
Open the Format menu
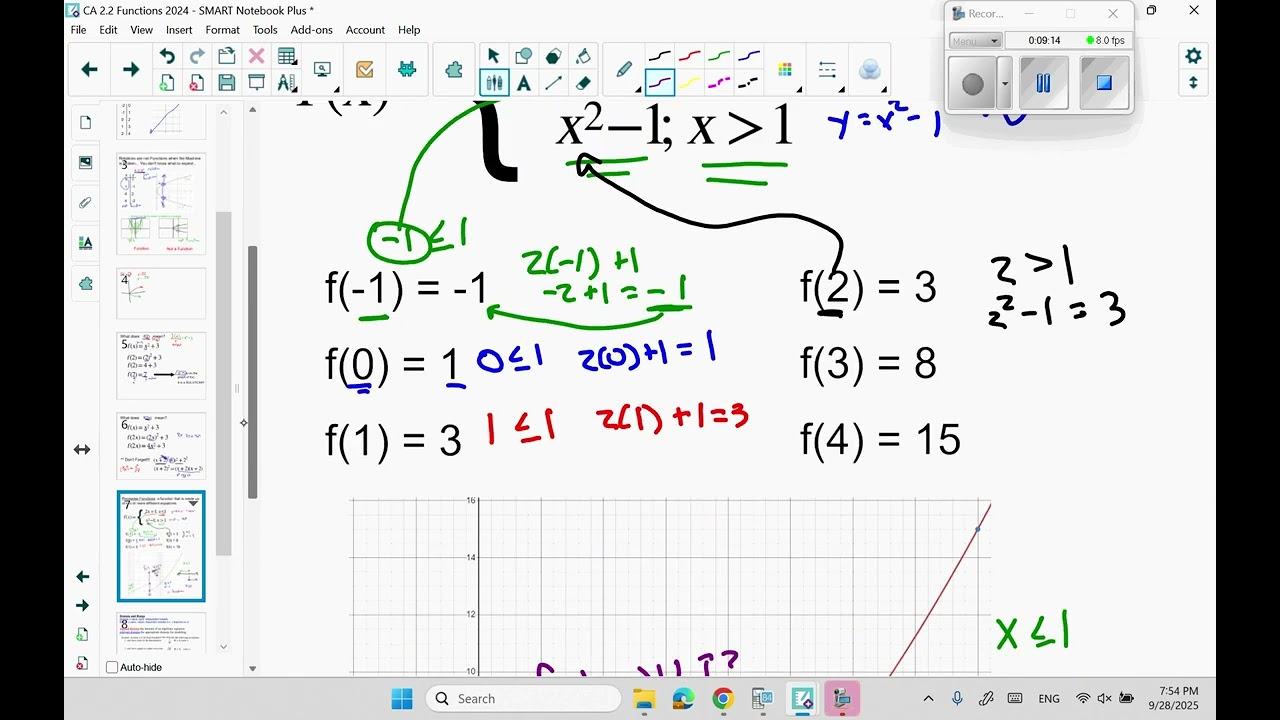coord(222,30)
